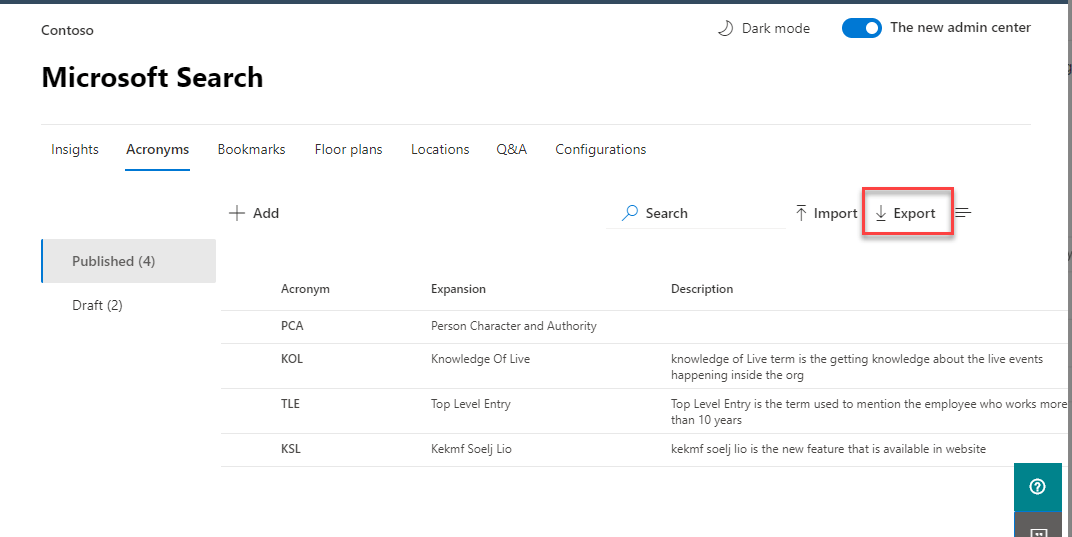Click the Dark mode moon icon

tap(726, 28)
